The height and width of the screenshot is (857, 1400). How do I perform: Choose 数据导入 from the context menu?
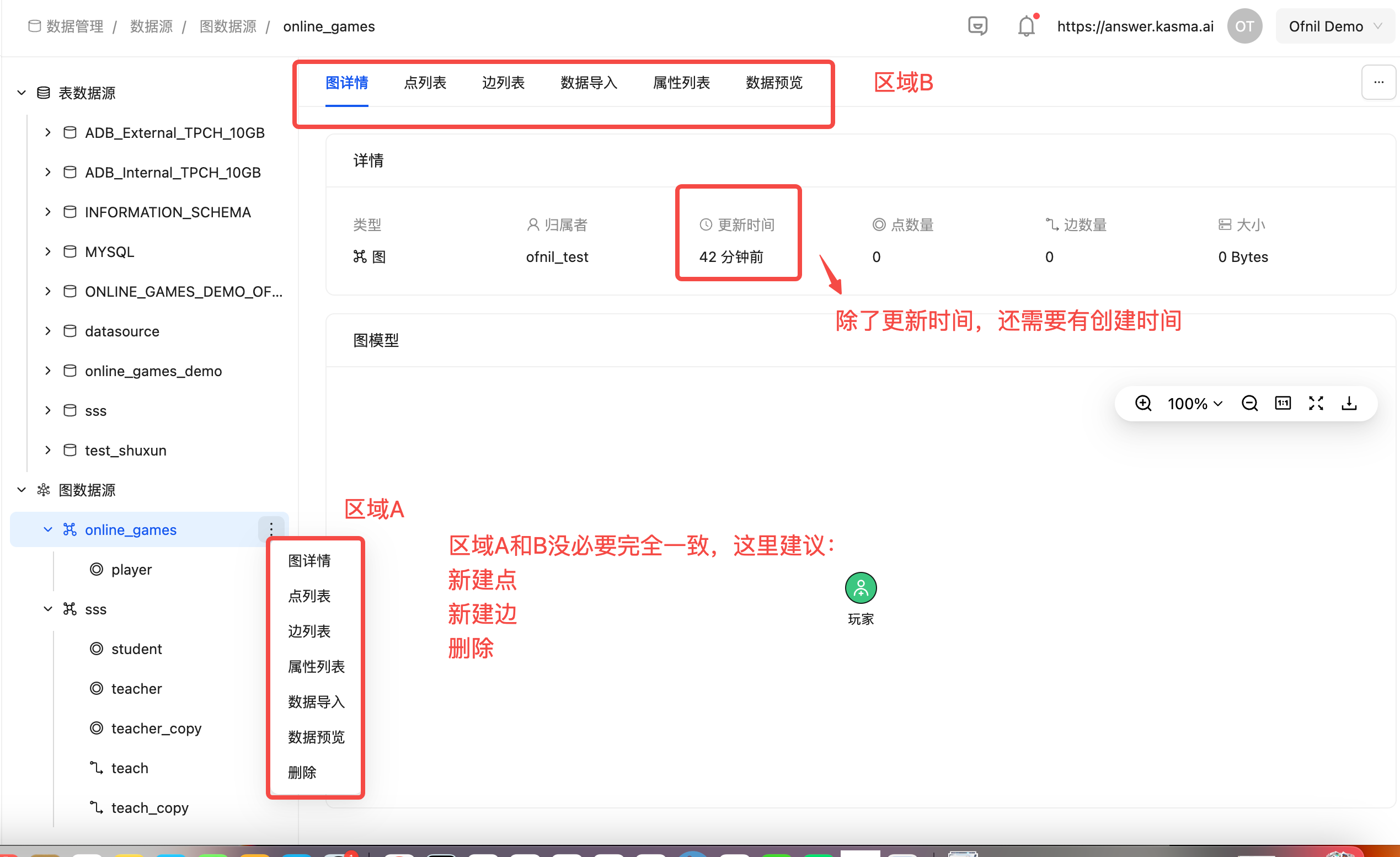pos(316,701)
